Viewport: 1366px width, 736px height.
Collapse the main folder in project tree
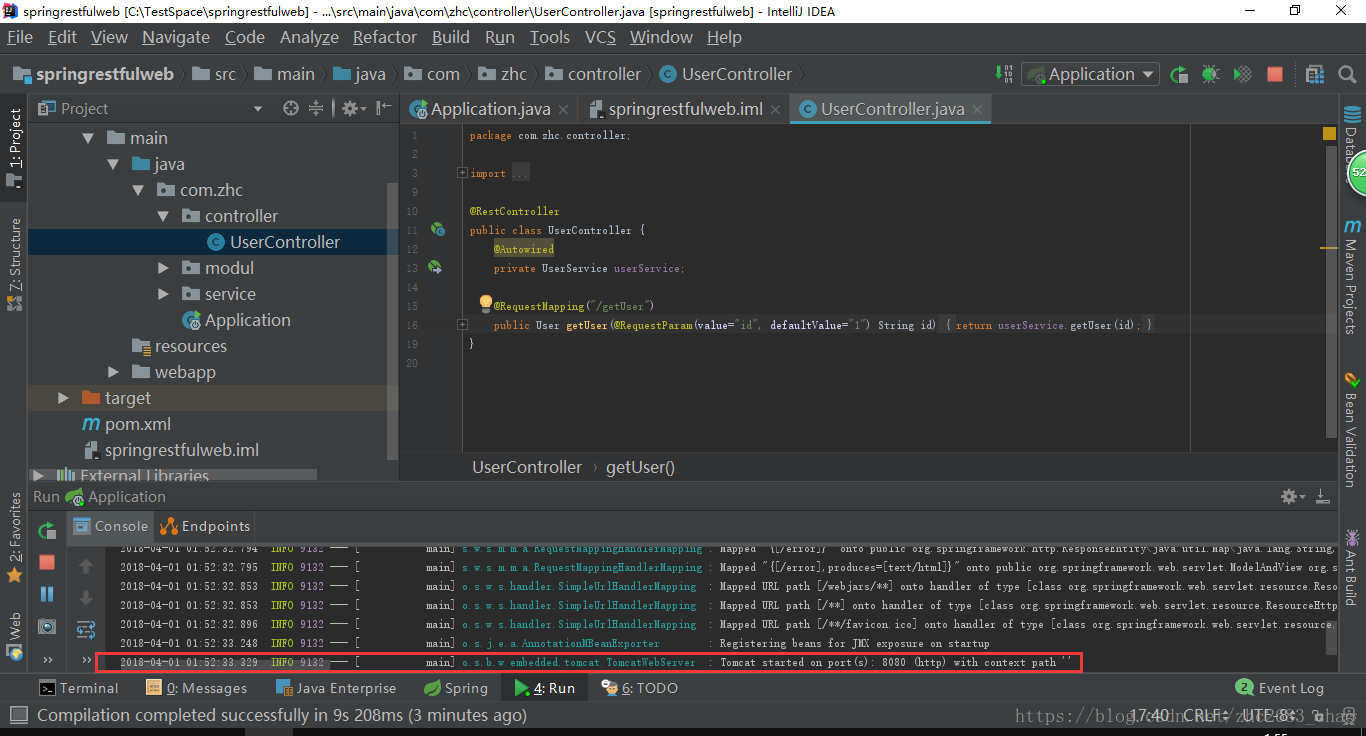88,138
